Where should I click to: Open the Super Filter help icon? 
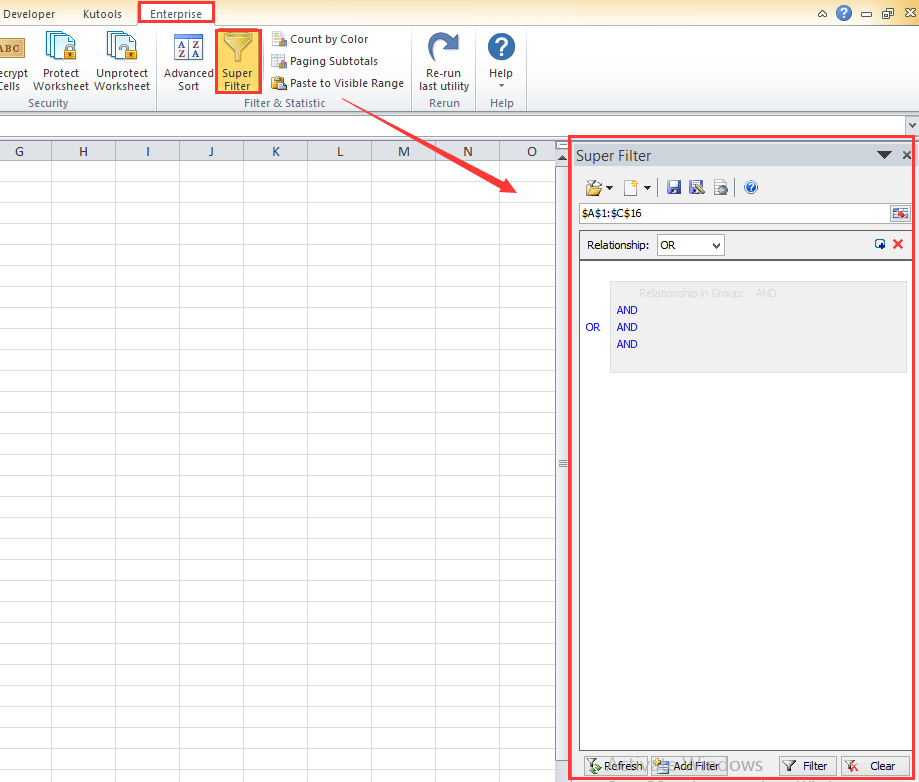point(750,187)
